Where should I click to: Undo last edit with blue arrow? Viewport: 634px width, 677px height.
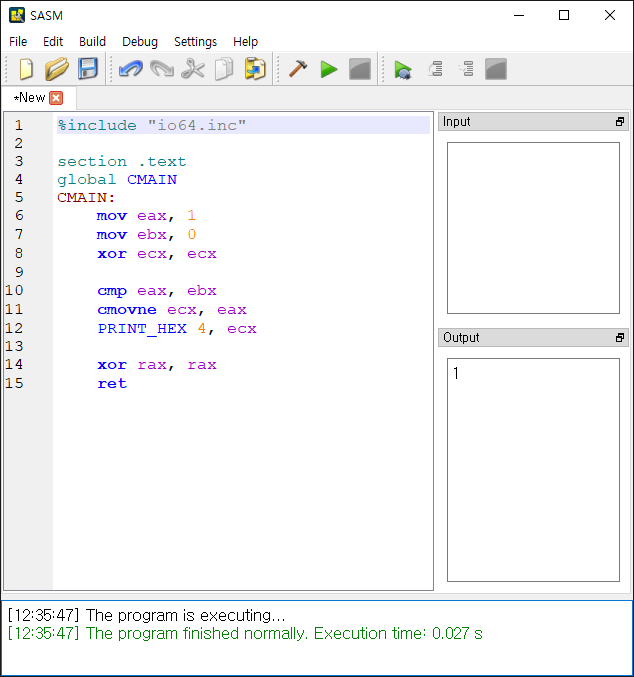[x=130, y=69]
